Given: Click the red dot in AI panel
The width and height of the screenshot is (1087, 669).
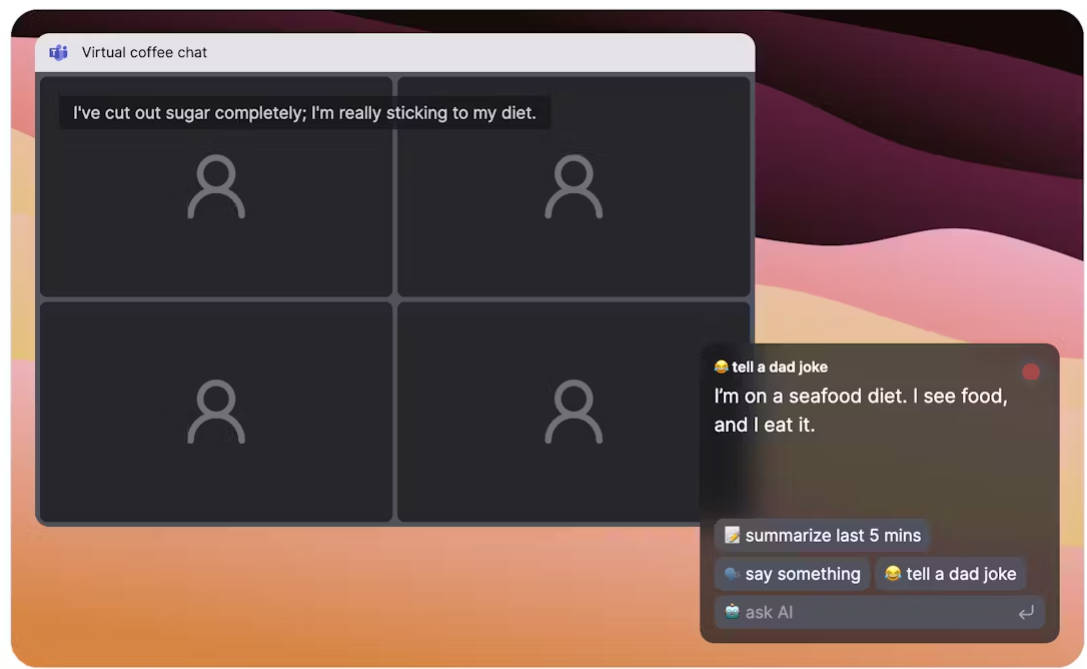Looking at the screenshot, I should coord(1030,372).
